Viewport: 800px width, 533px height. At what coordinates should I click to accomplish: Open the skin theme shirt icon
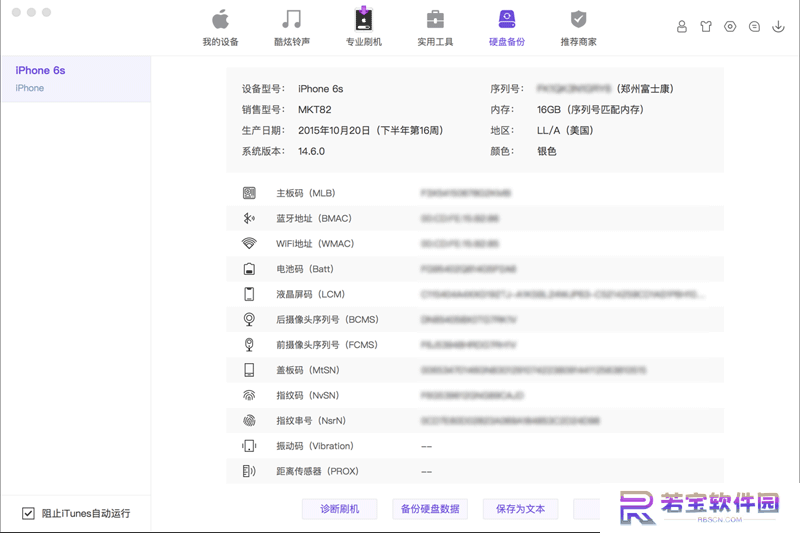click(706, 27)
